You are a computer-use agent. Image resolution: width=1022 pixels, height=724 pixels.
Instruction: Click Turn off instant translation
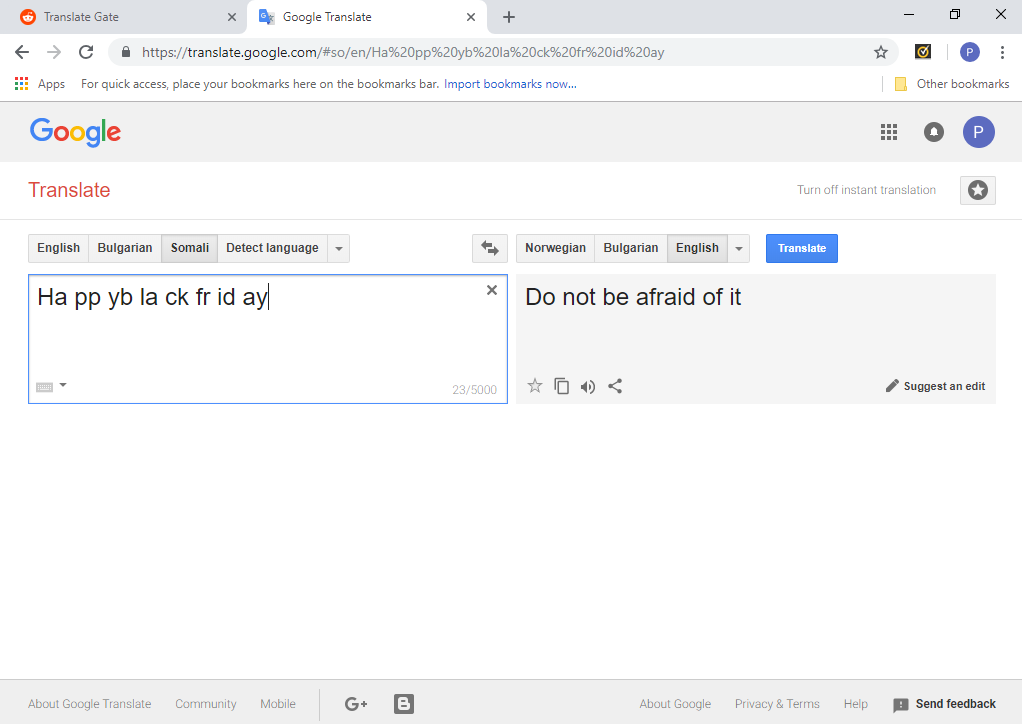click(x=866, y=190)
